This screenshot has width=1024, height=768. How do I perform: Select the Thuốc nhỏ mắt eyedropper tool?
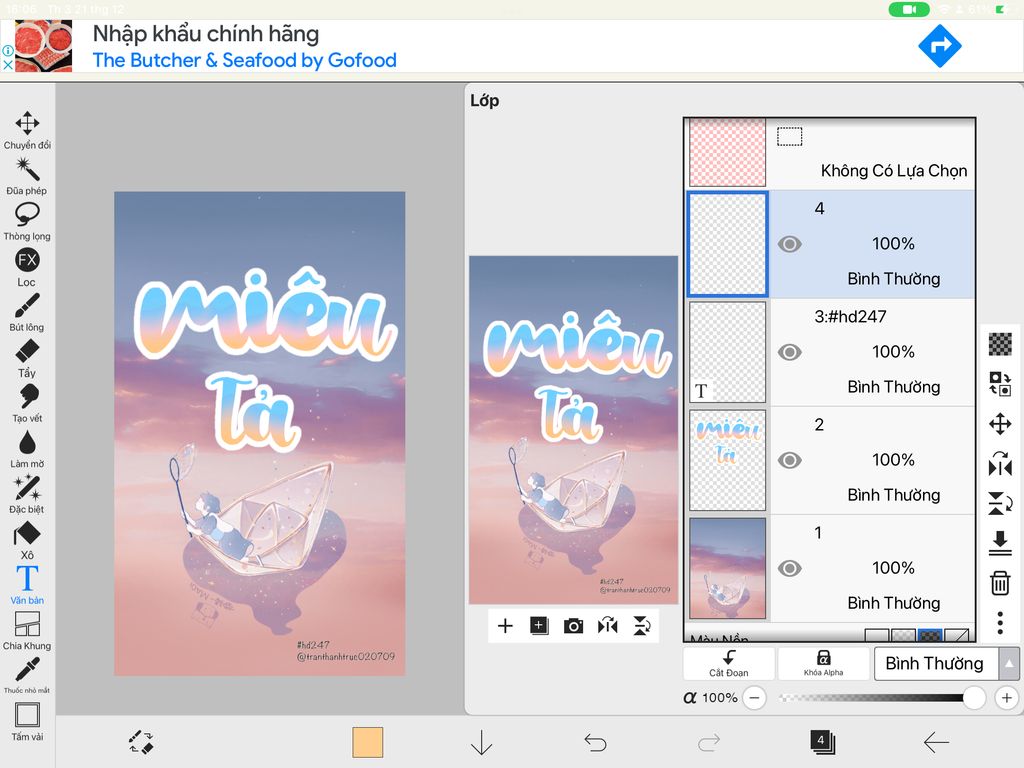[27, 675]
